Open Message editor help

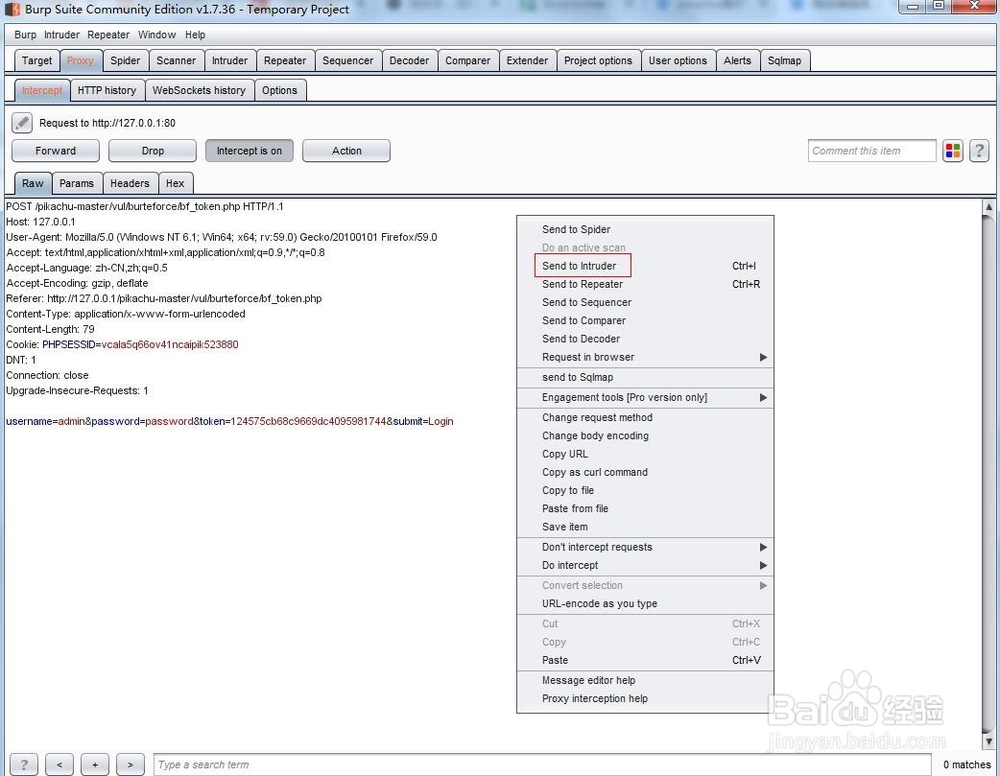645,680
